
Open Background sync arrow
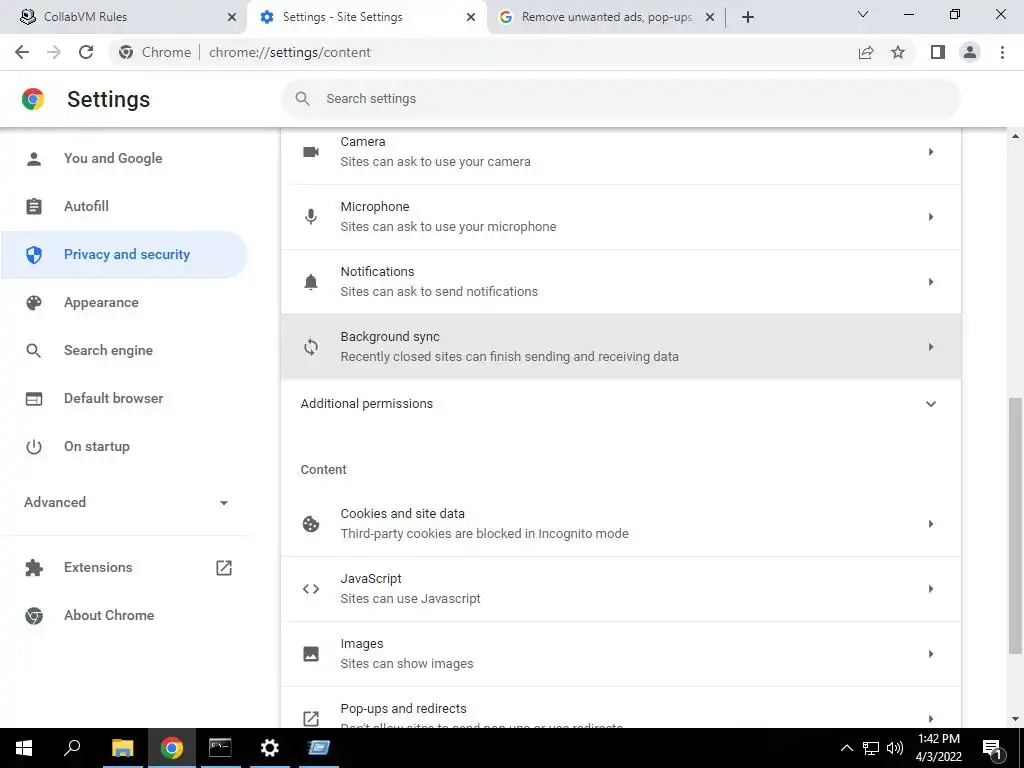point(931,347)
